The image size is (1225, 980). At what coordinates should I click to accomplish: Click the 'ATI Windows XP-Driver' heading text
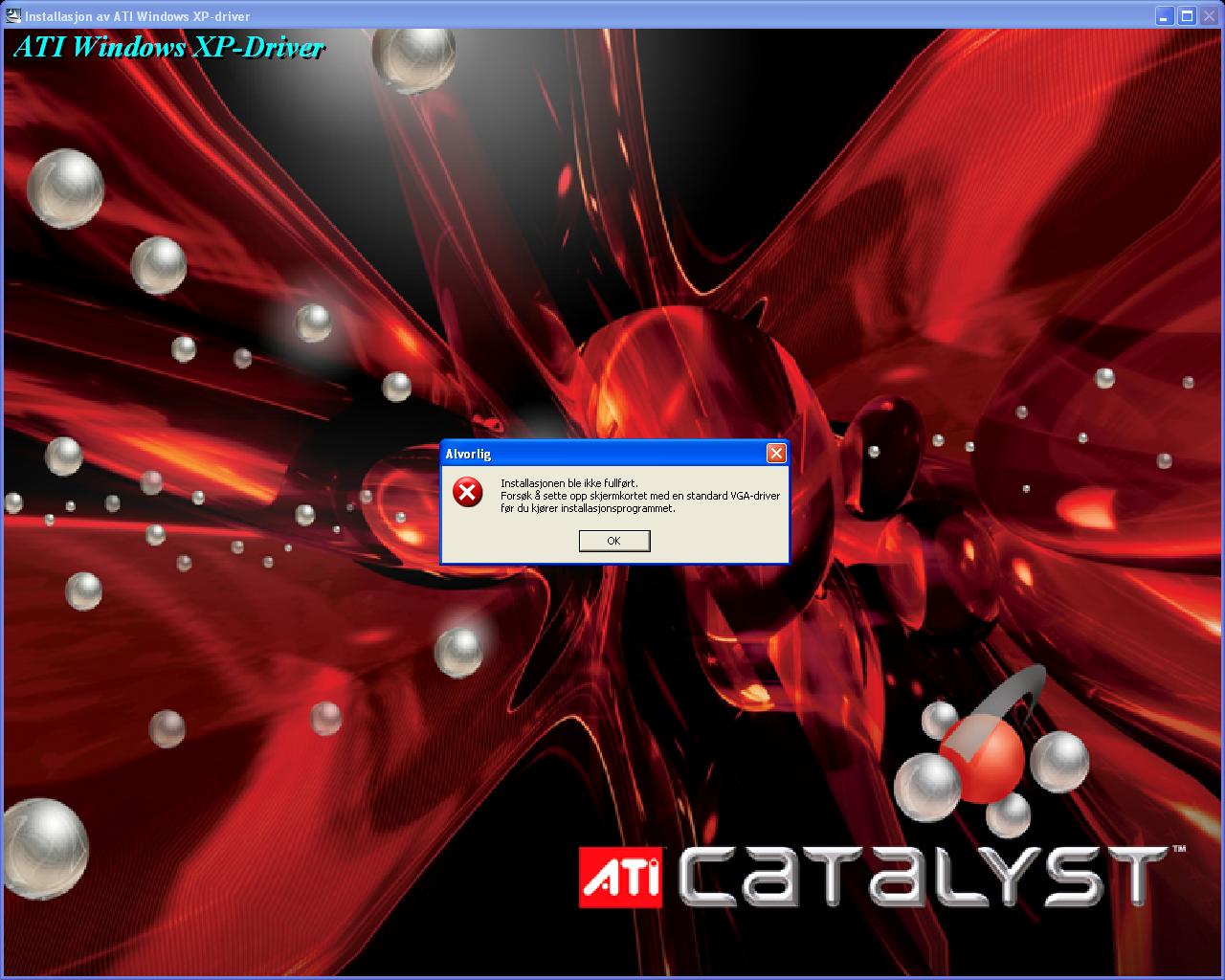pyautogui.click(x=169, y=48)
